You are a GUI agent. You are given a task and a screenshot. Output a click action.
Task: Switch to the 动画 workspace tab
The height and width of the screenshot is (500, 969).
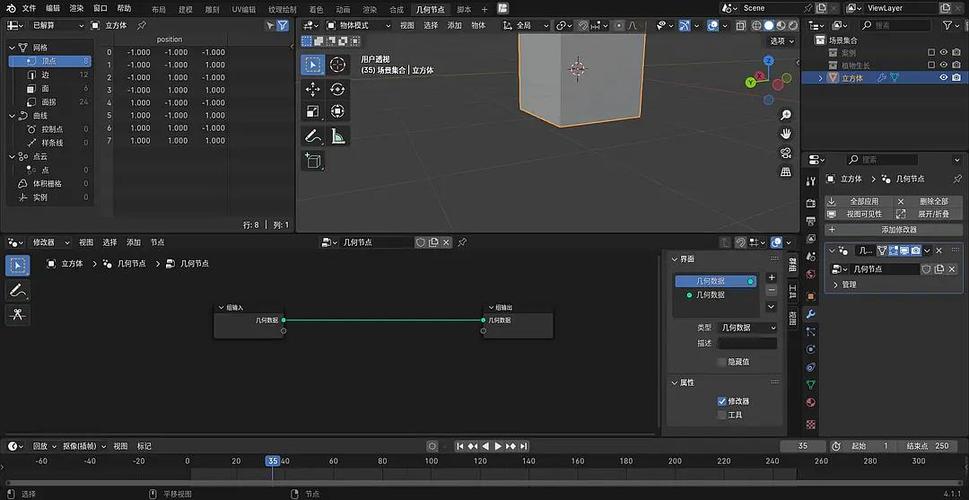343,9
